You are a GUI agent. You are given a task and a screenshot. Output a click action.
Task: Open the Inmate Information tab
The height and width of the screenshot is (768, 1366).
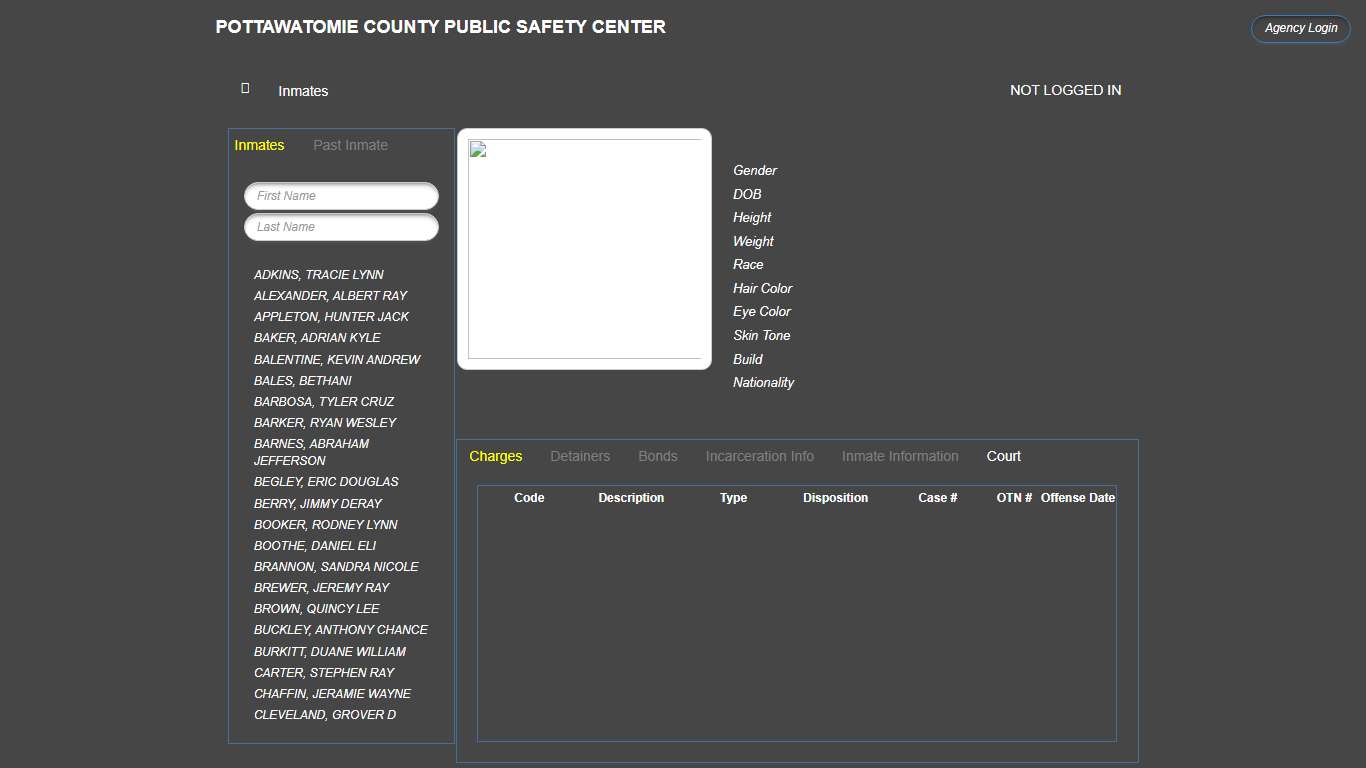pos(899,456)
